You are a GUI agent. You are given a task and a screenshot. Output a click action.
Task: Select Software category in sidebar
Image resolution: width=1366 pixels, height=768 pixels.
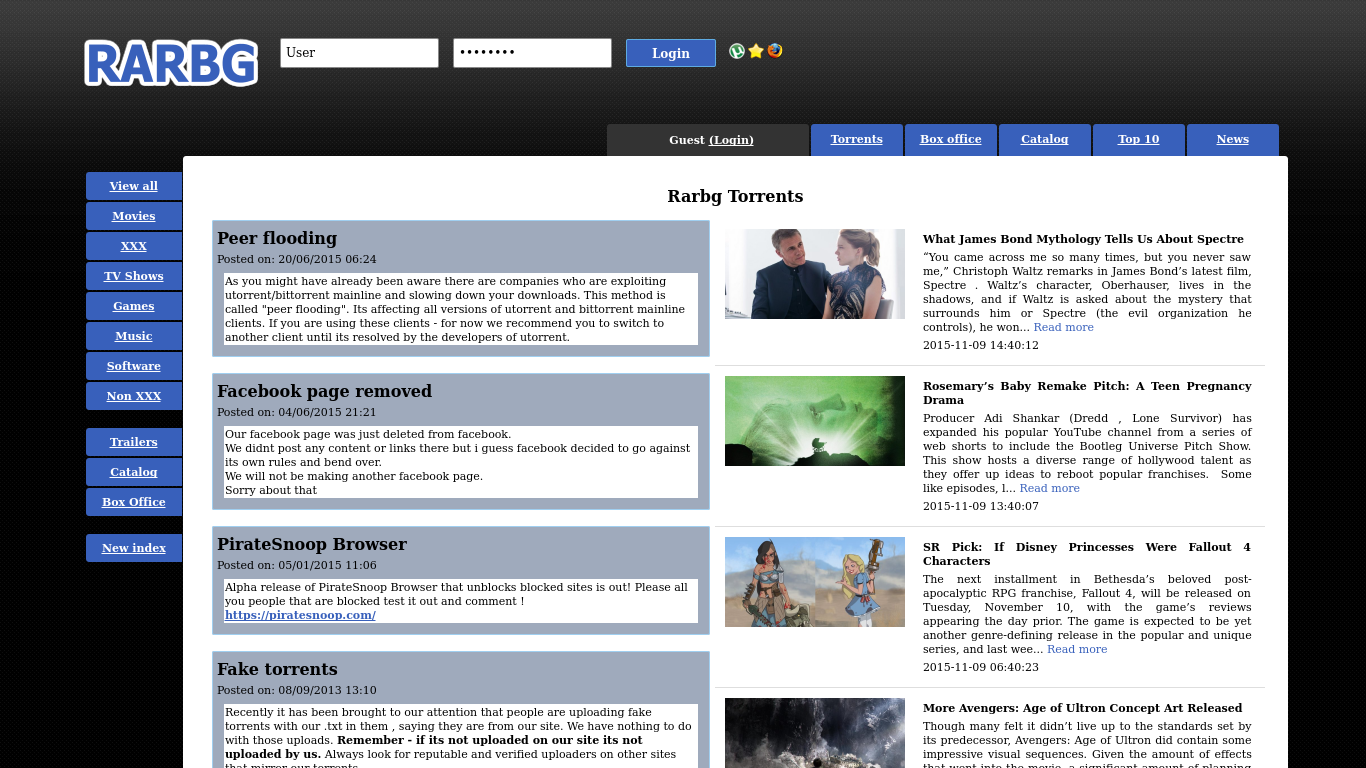click(134, 366)
